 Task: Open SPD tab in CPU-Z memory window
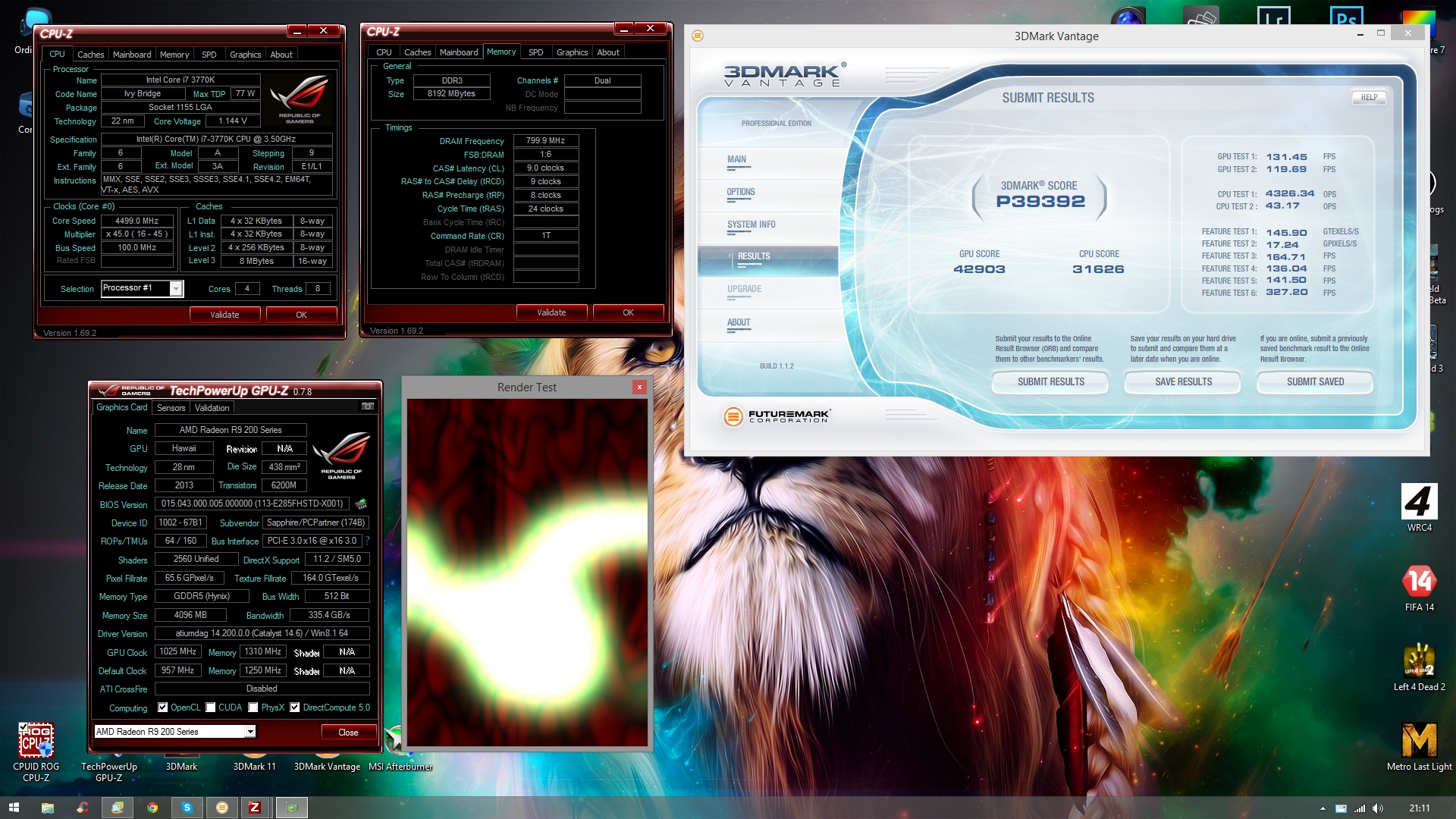pos(535,52)
